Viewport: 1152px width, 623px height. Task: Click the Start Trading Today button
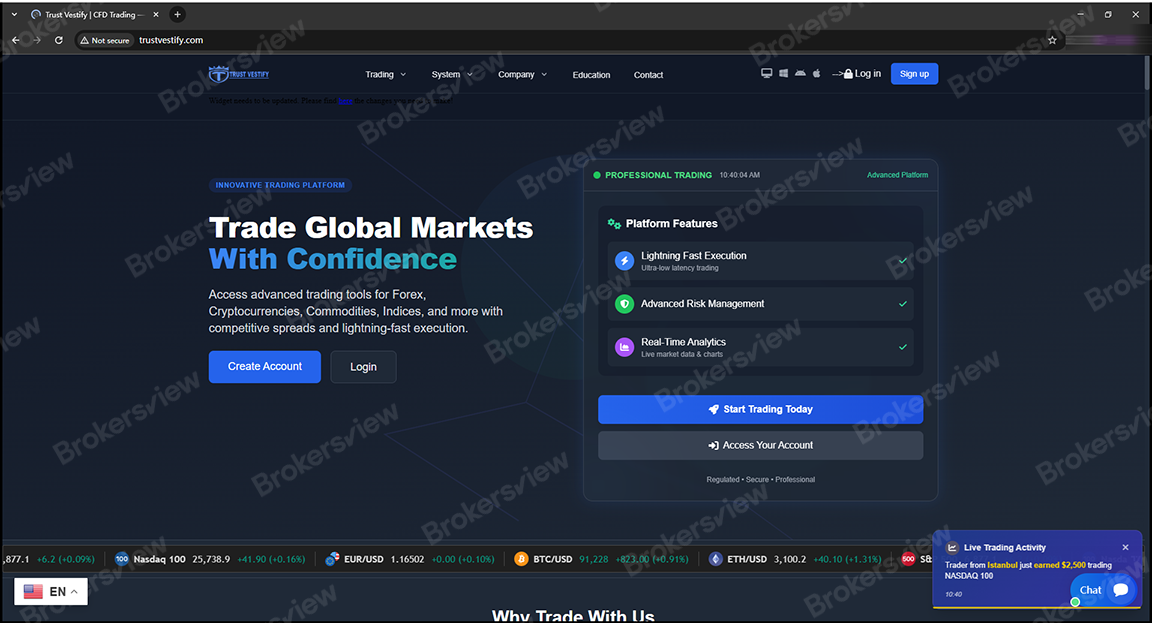point(761,409)
